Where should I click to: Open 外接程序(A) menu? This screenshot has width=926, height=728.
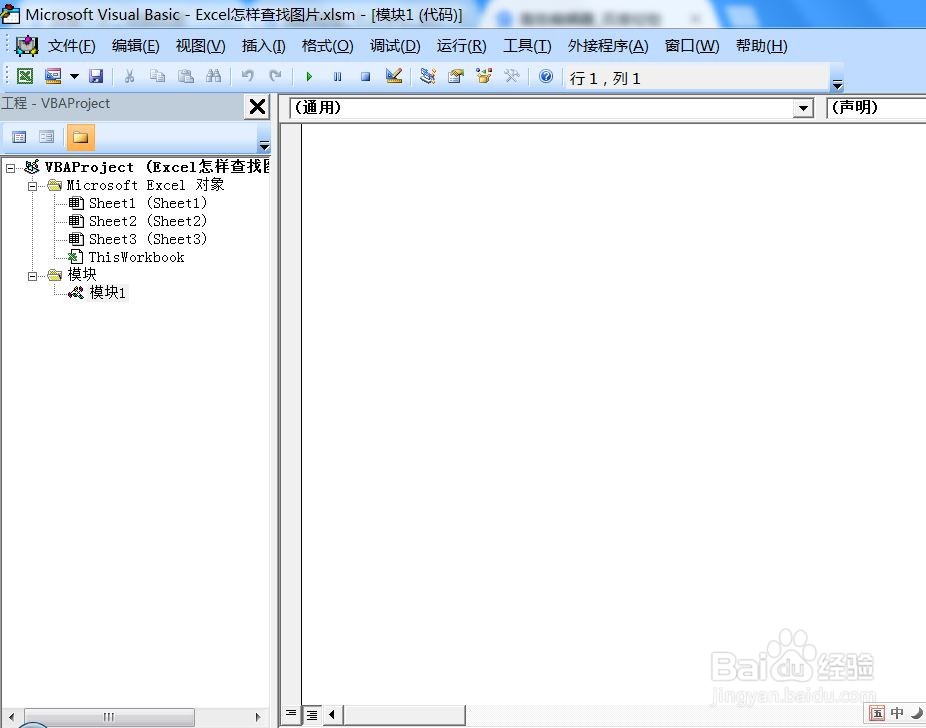point(608,46)
